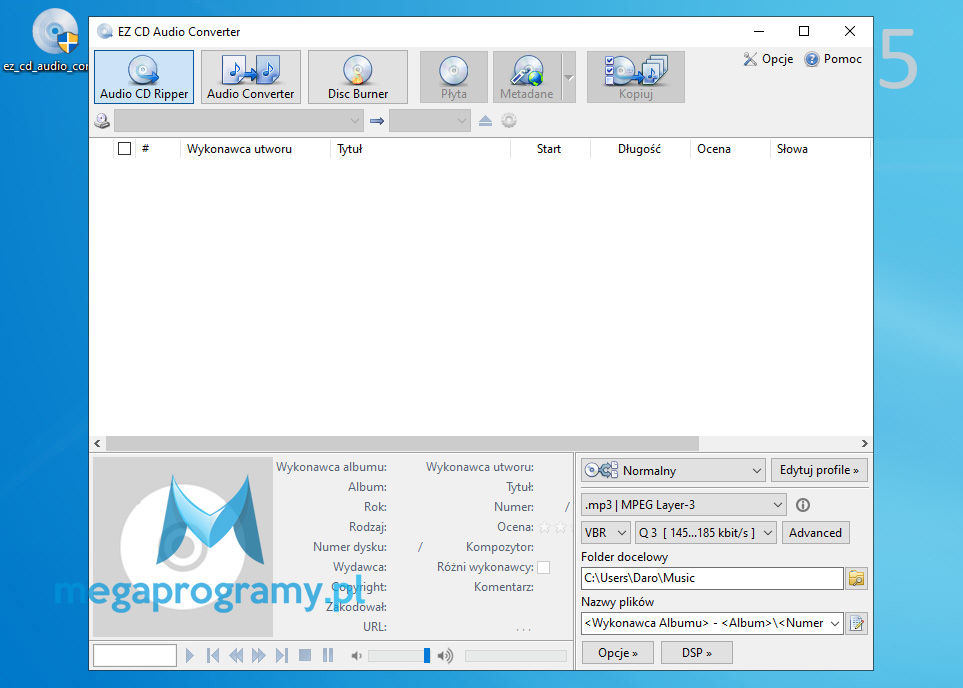Screen dimensions: 963x688
Task: Click the Płyta disc toolbar button
Action: tap(454, 77)
